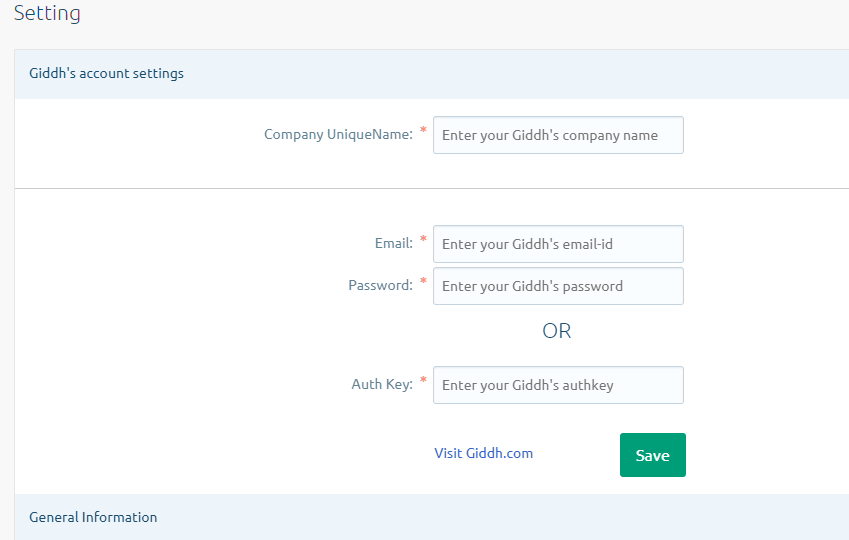Click the Email field label

tap(393, 243)
